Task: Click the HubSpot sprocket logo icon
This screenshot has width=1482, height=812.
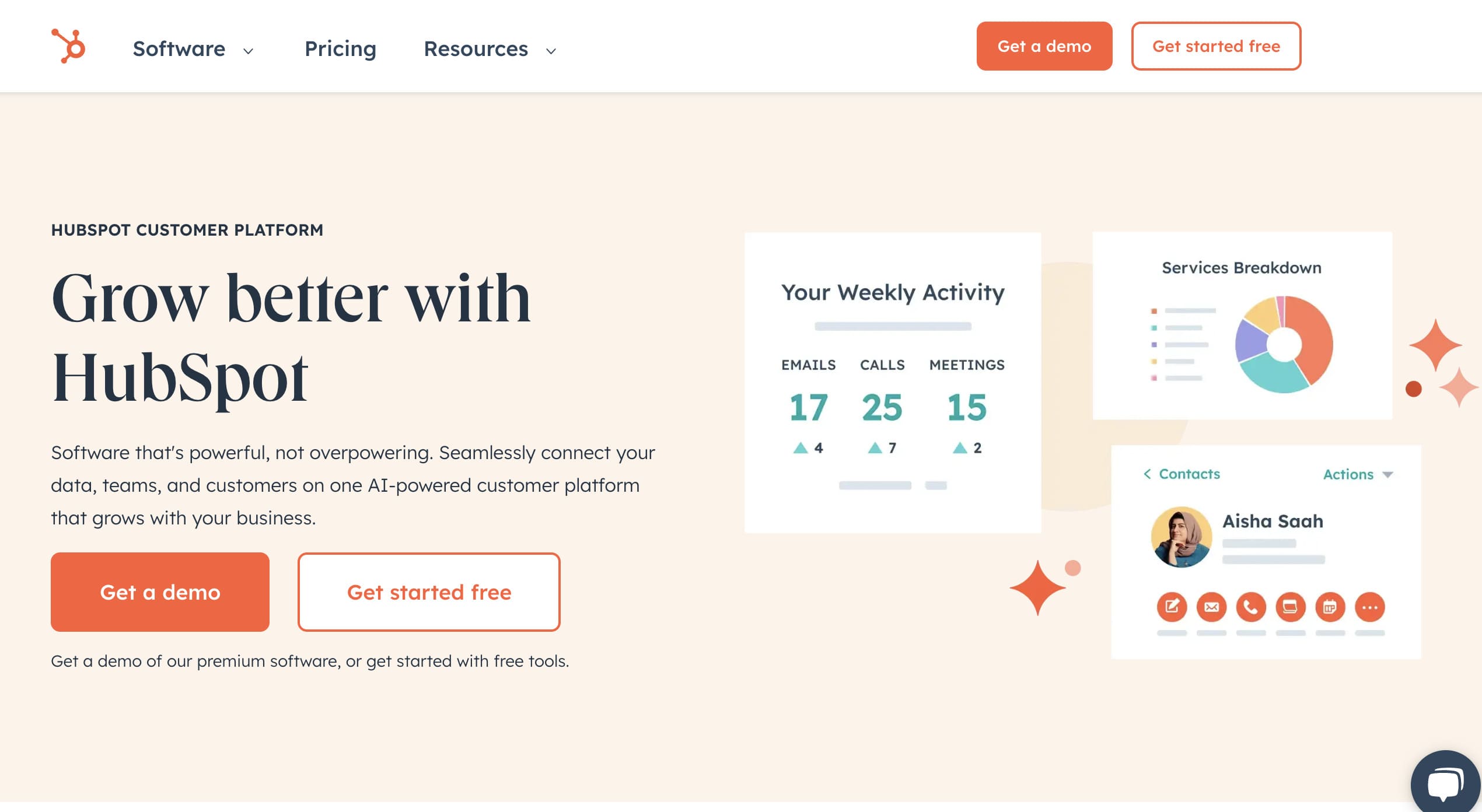Action: (69, 46)
